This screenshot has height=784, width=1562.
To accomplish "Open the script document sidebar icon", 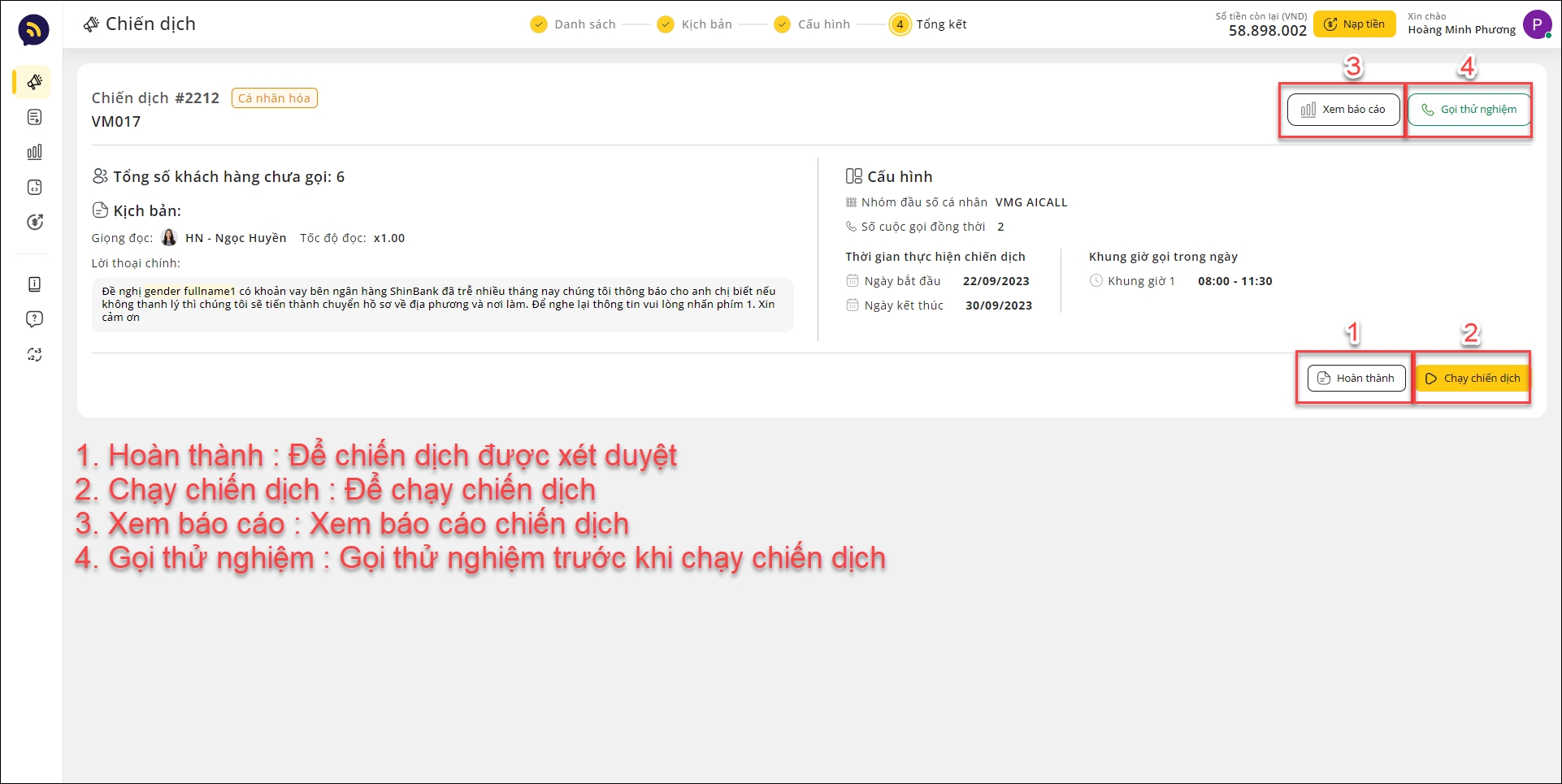I will pyautogui.click(x=34, y=118).
